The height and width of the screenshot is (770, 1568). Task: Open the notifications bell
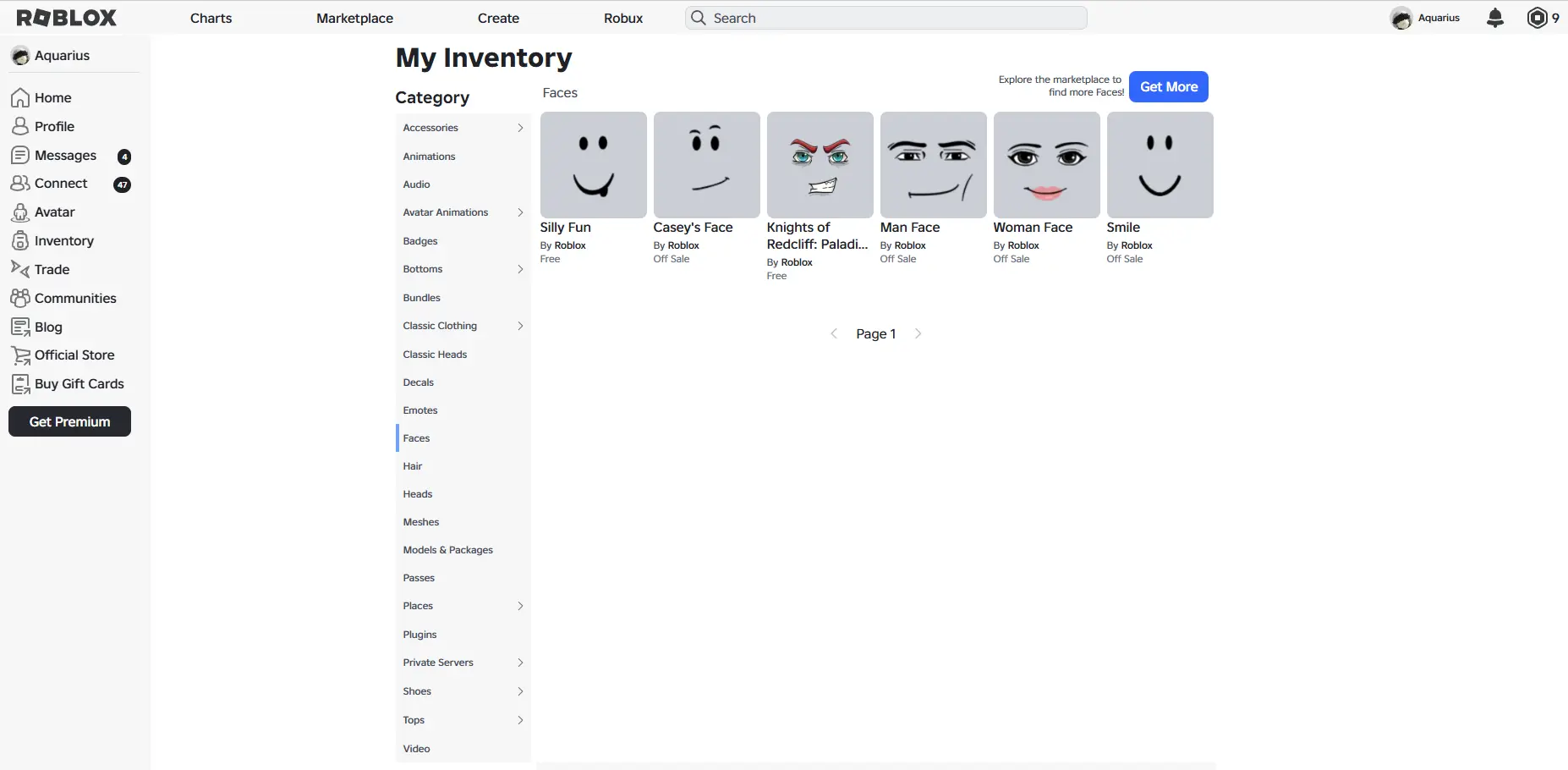pos(1495,18)
